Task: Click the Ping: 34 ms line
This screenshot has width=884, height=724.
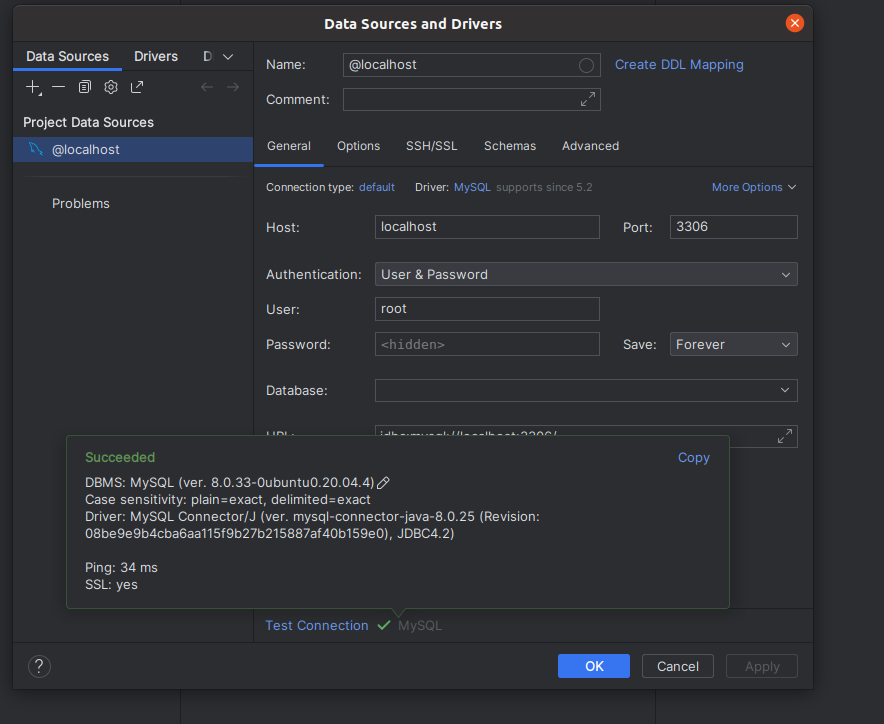Action: 121,567
